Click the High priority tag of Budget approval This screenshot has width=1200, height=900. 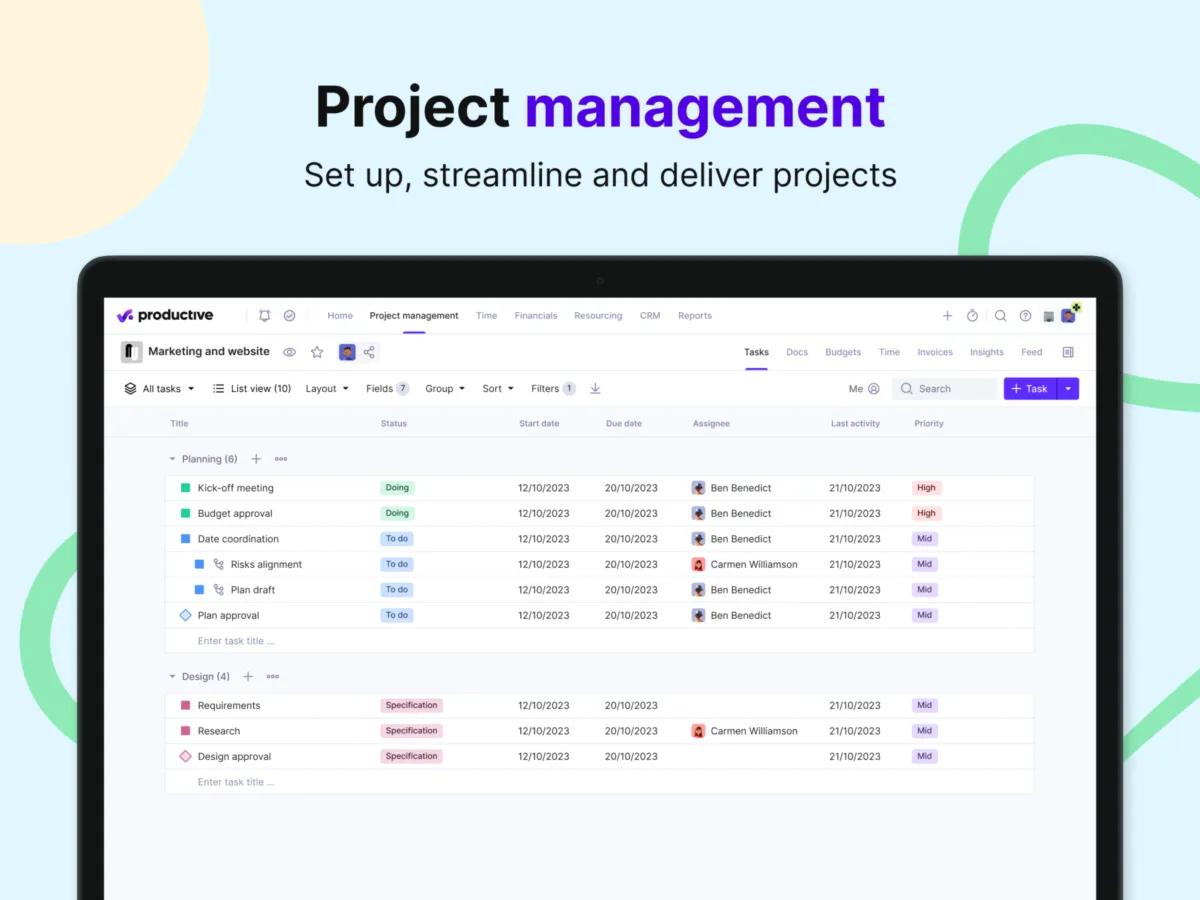pos(927,513)
